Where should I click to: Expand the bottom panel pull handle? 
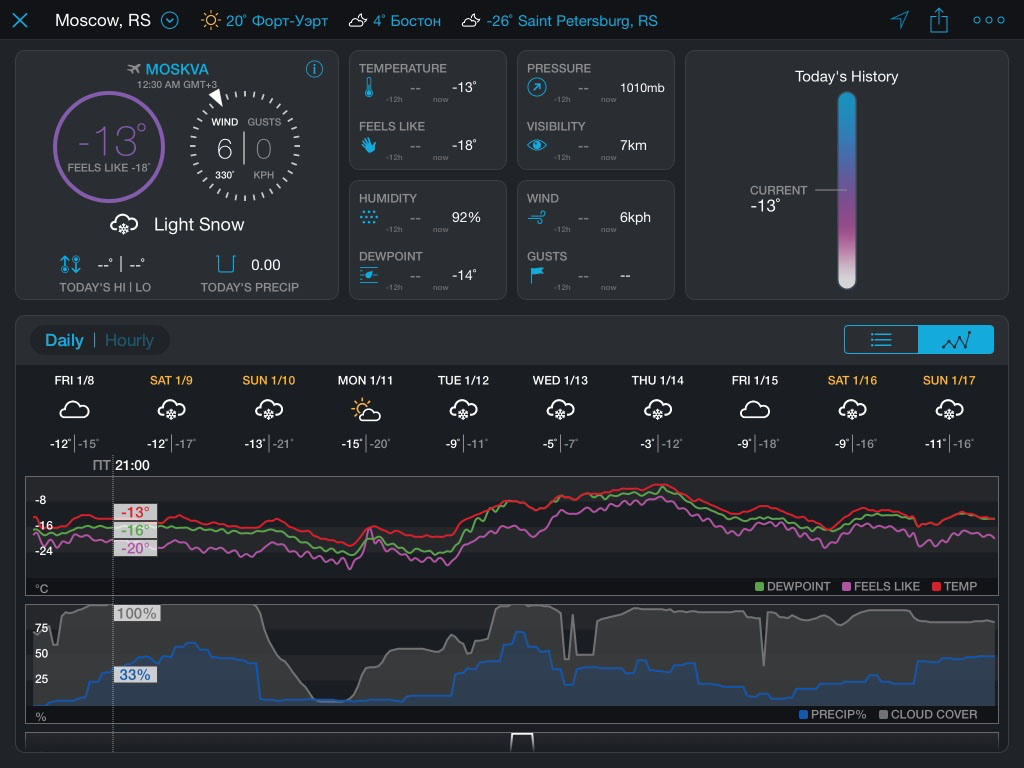pos(522,741)
